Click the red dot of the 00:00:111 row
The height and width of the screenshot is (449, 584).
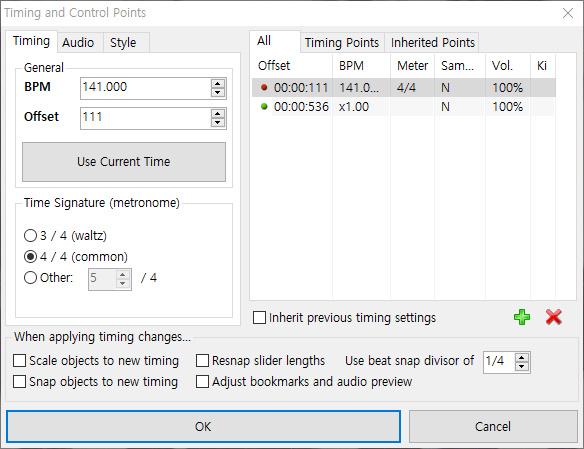[264, 87]
